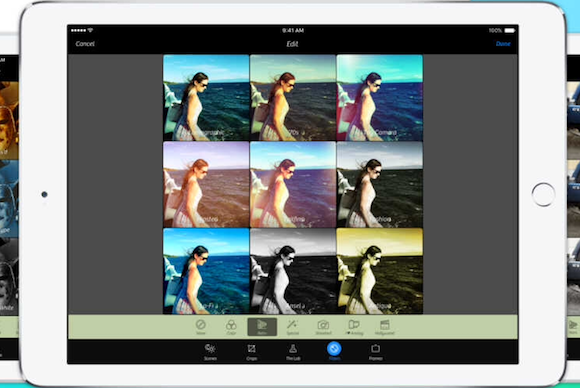Choose the 70s filter thumbnail
The height and width of the screenshot is (388, 580).
click(x=293, y=98)
